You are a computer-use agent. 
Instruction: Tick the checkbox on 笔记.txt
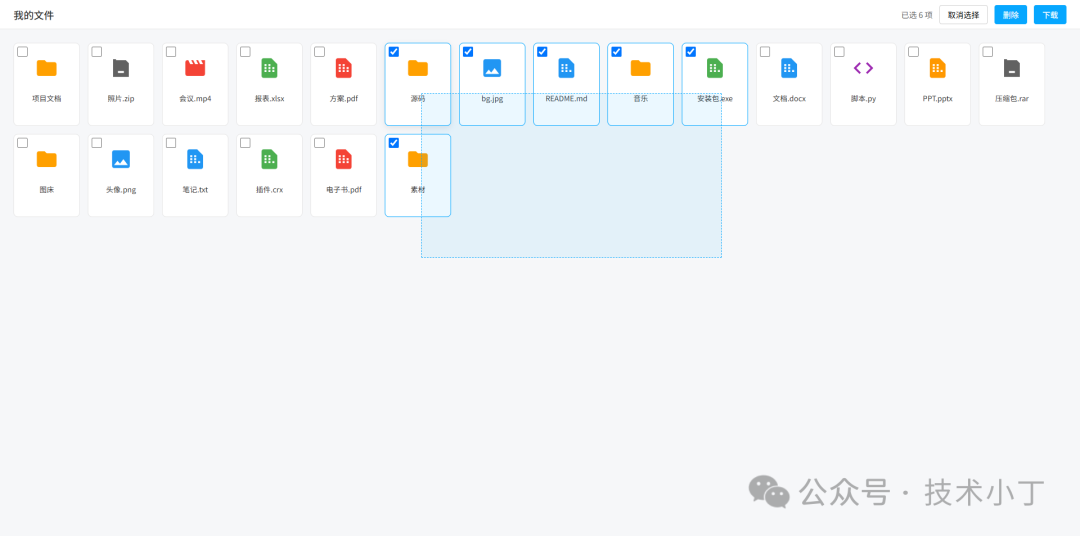point(171,143)
